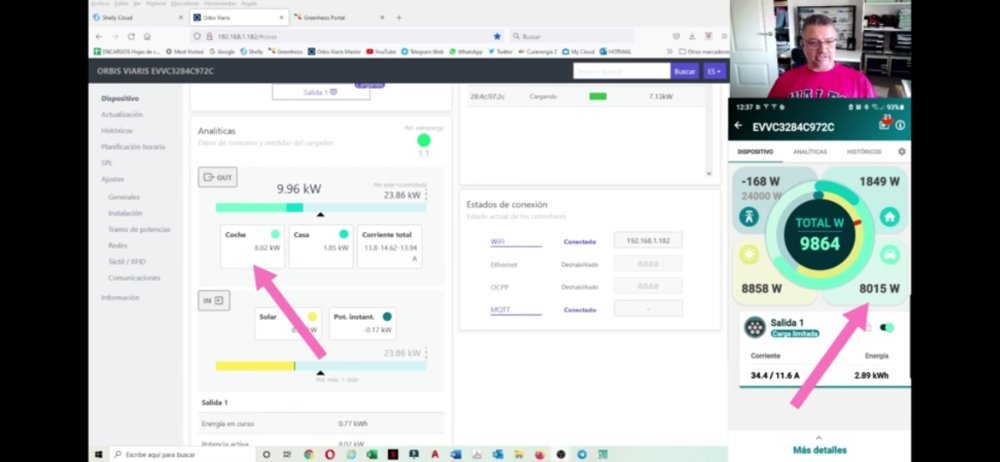The width and height of the screenshot is (1000, 462).
Task: Click the Pot. instant. card
Action: (364, 323)
